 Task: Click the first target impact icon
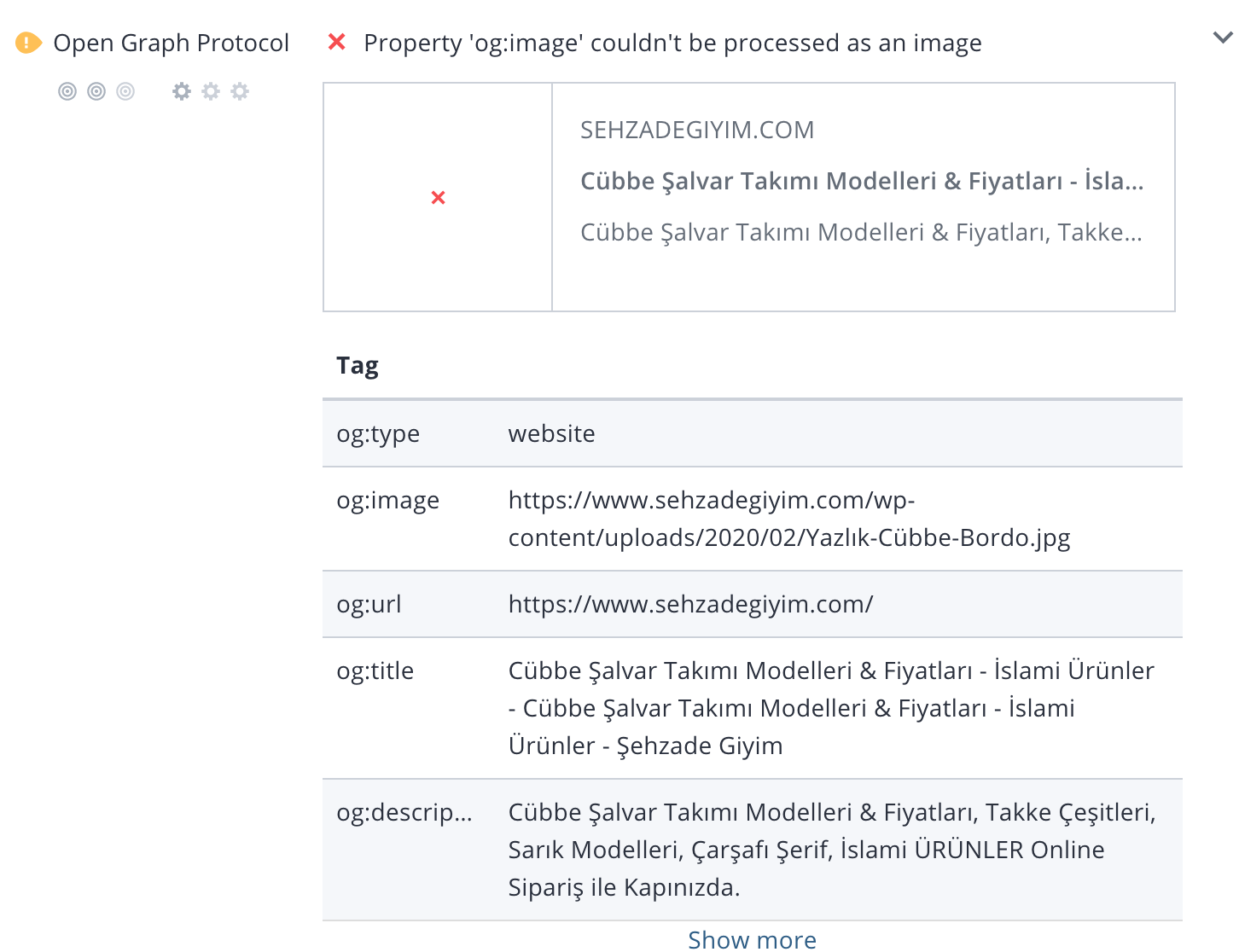(x=67, y=91)
